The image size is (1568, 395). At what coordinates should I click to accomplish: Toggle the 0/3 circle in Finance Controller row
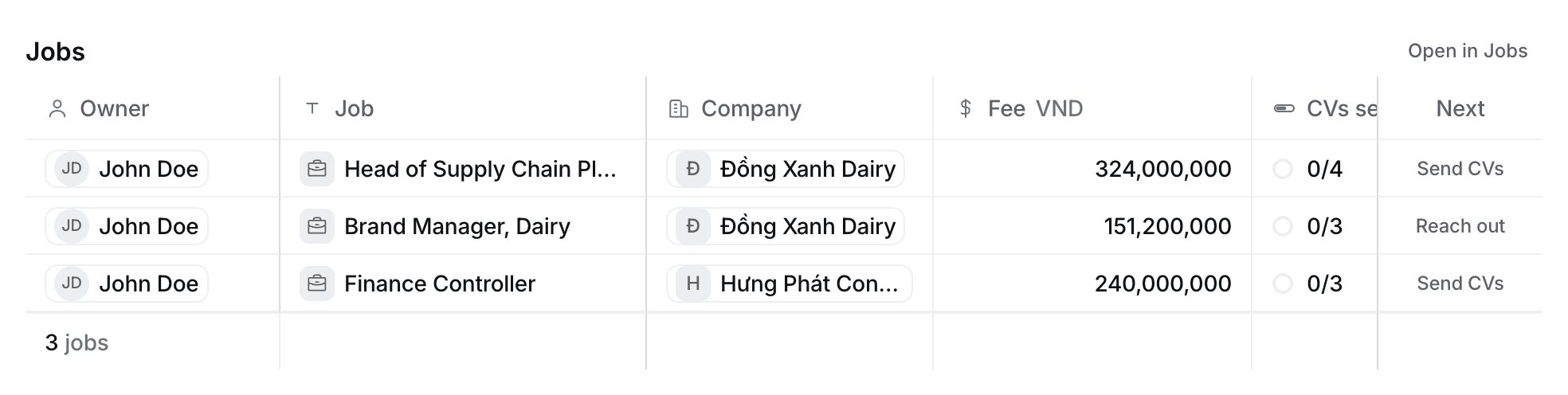pos(1283,284)
